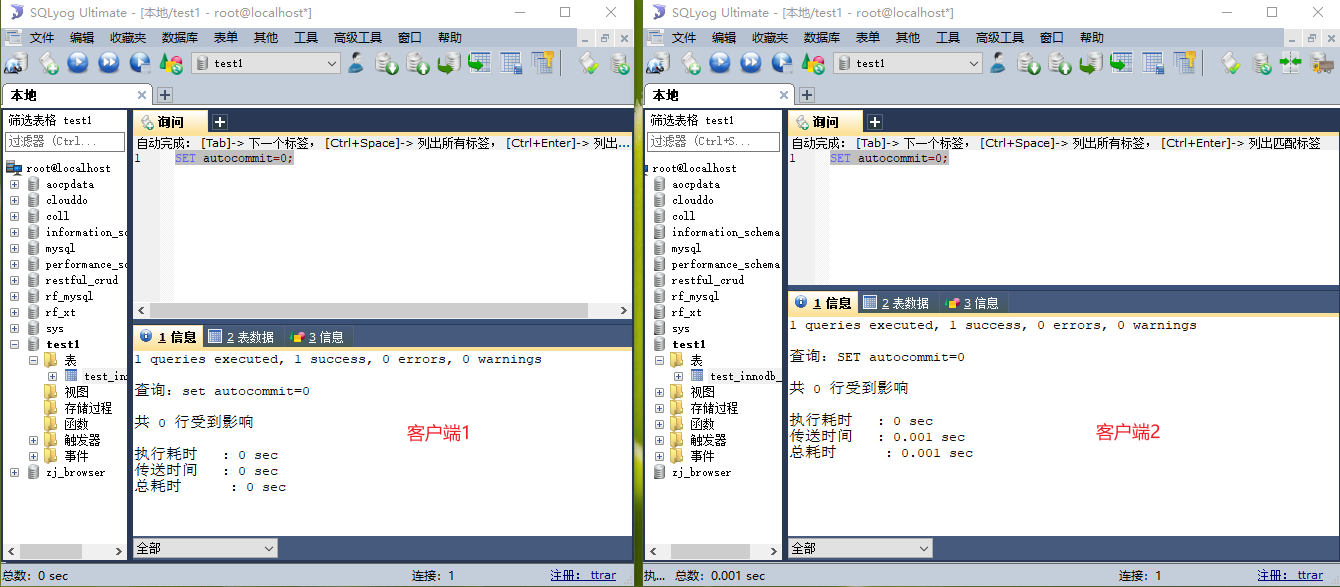Click database truck migration icon, right window

1321,63
